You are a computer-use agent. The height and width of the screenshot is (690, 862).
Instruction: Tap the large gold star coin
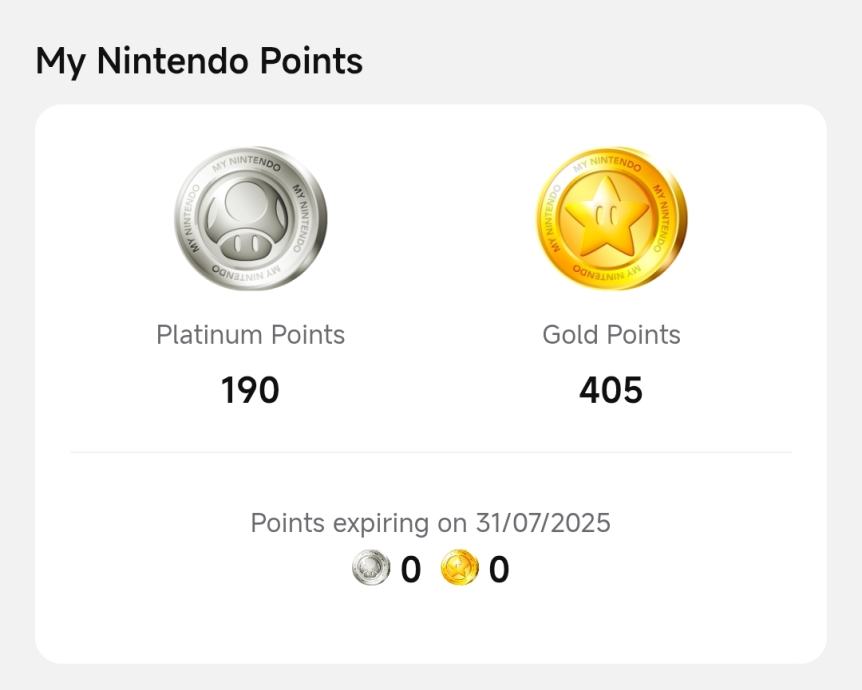tap(611, 219)
